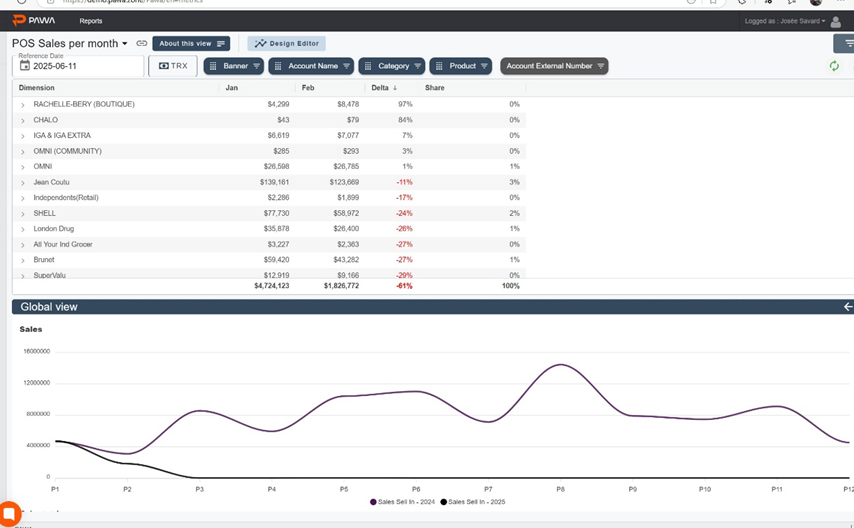Open About this view
The width and height of the screenshot is (854, 528).
click(x=191, y=44)
